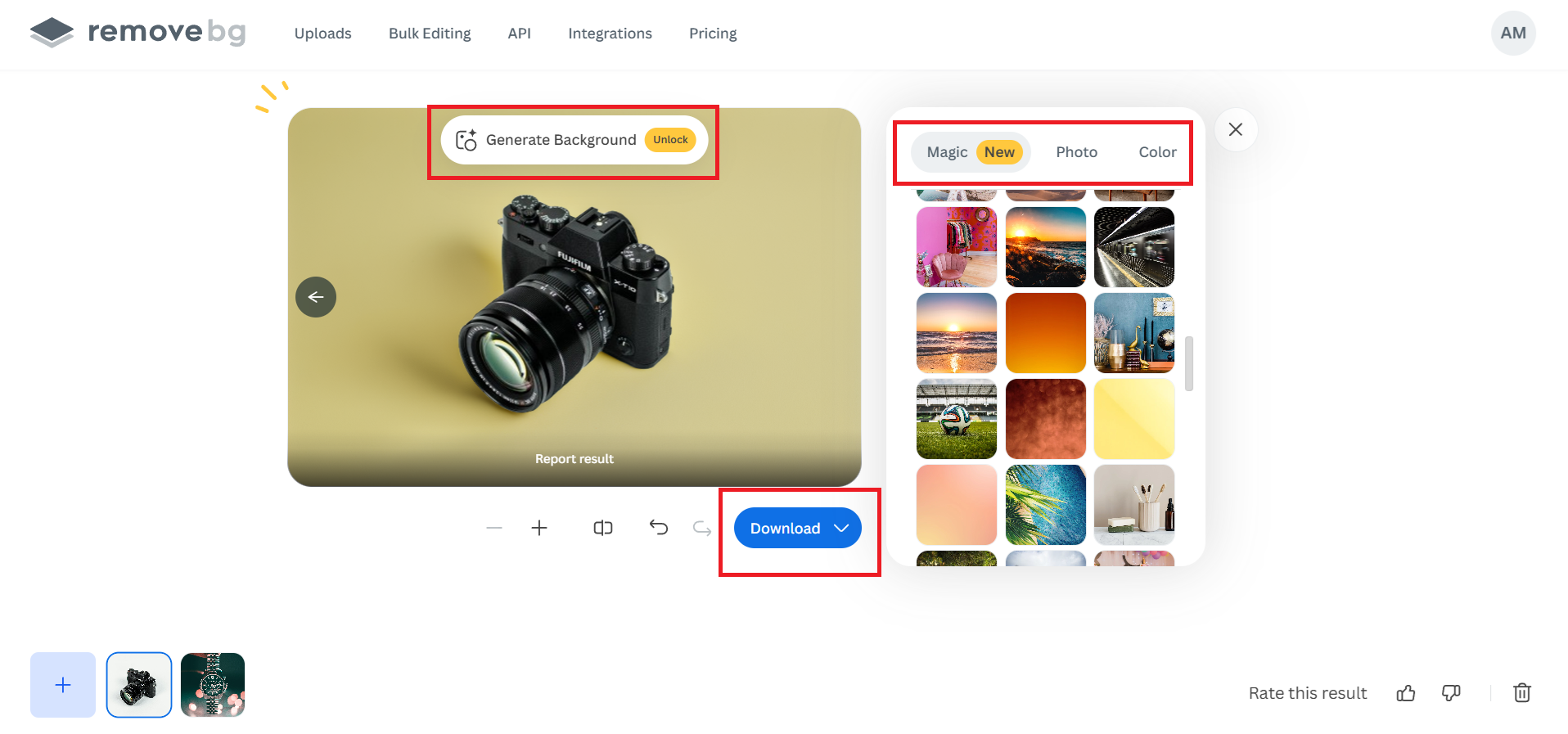Screen dimensions: 1568x734
Task: Click the redo arrow icon
Action: [x=702, y=529]
